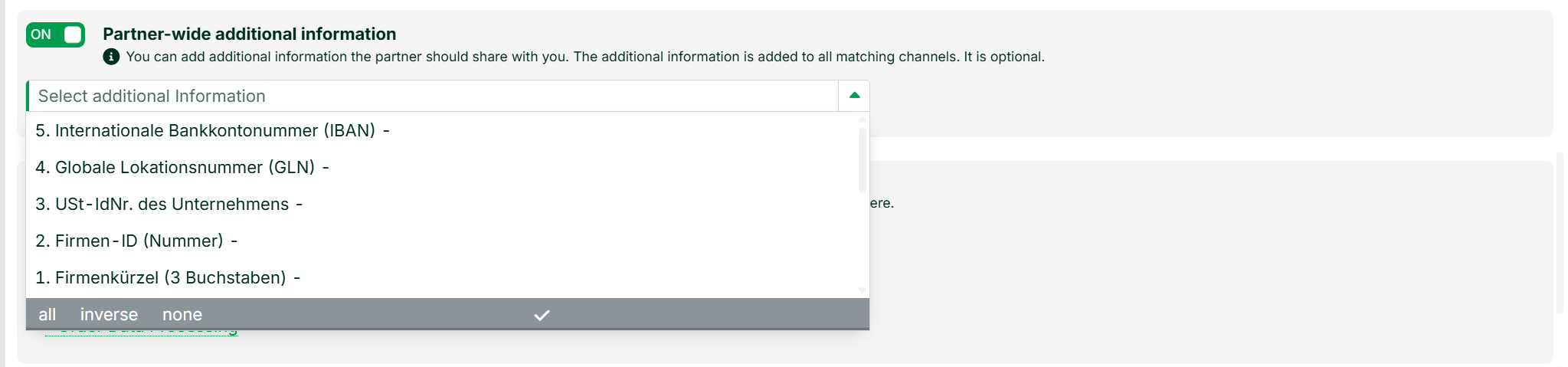This screenshot has width=1568, height=367.
Task: Clear selection with 'none'
Action: 182,315
